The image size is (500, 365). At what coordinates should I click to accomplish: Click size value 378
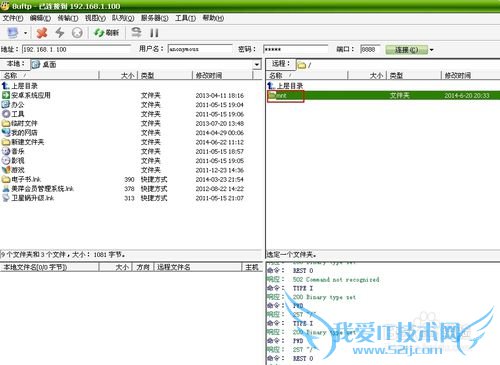[129, 189]
